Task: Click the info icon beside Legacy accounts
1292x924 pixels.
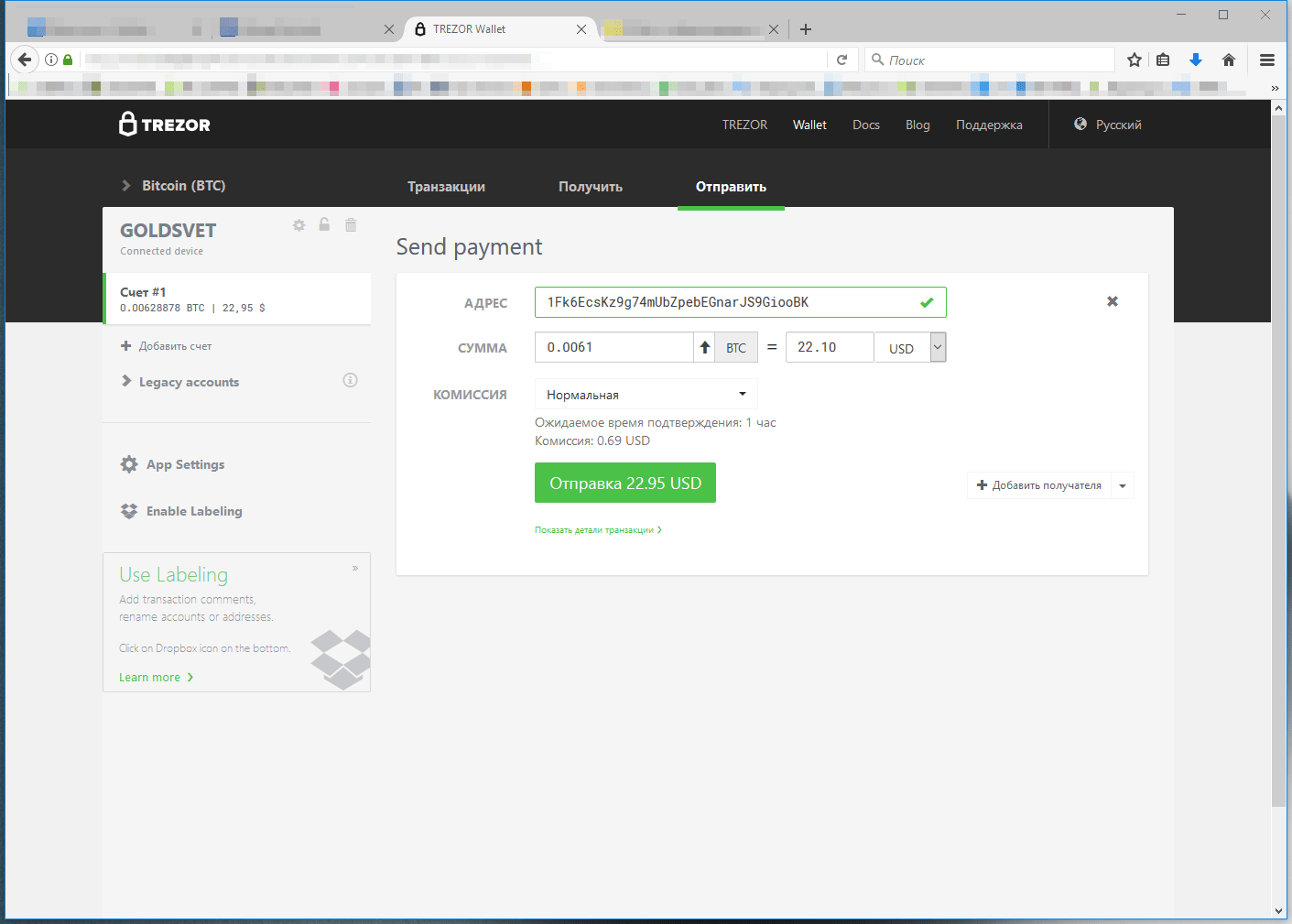Action: (350, 380)
